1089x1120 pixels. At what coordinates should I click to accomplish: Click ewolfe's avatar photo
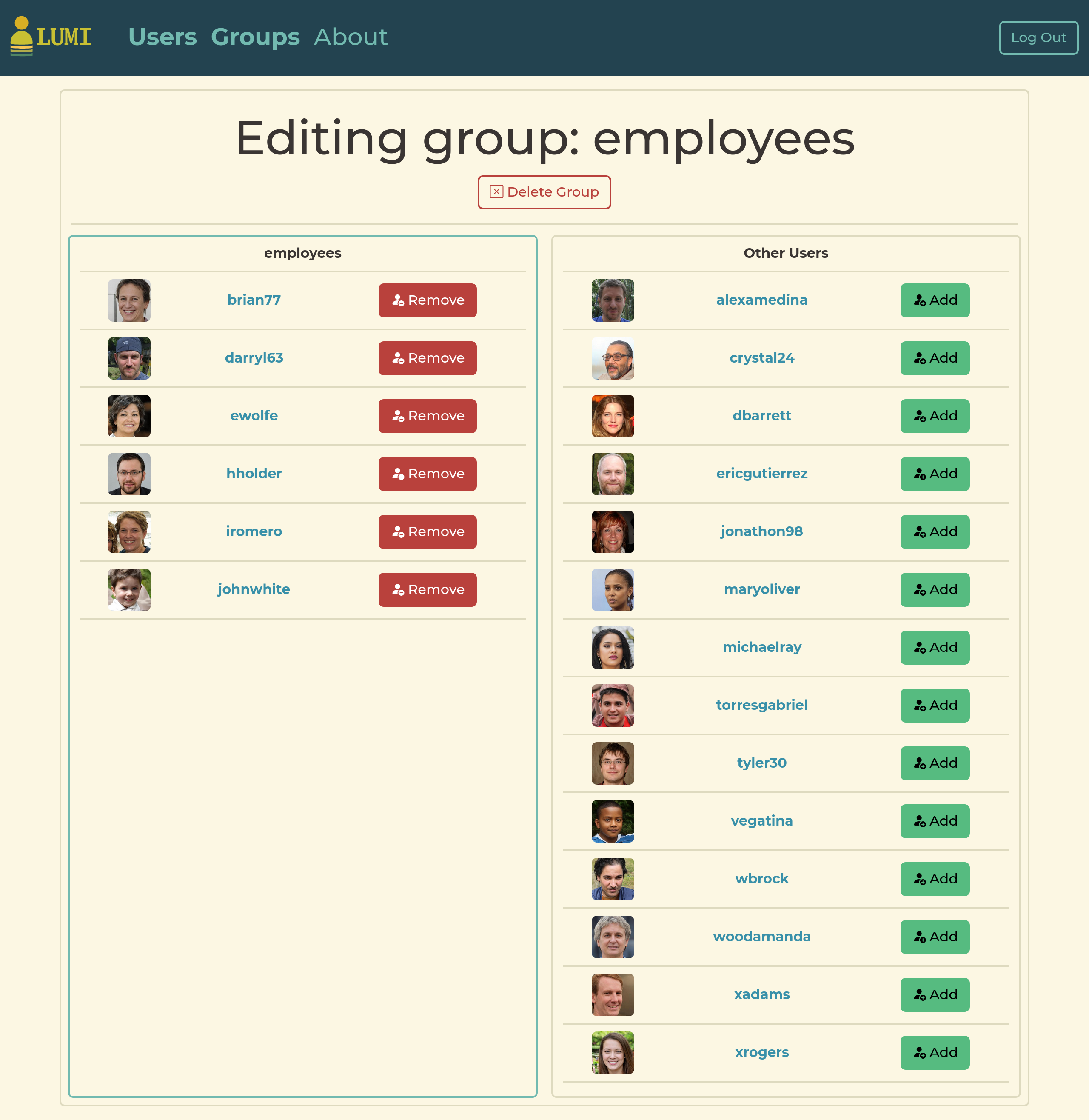point(129,416)
